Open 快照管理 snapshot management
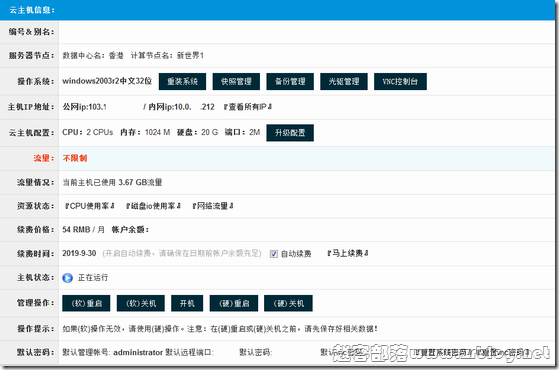 [x=236, y=81]
